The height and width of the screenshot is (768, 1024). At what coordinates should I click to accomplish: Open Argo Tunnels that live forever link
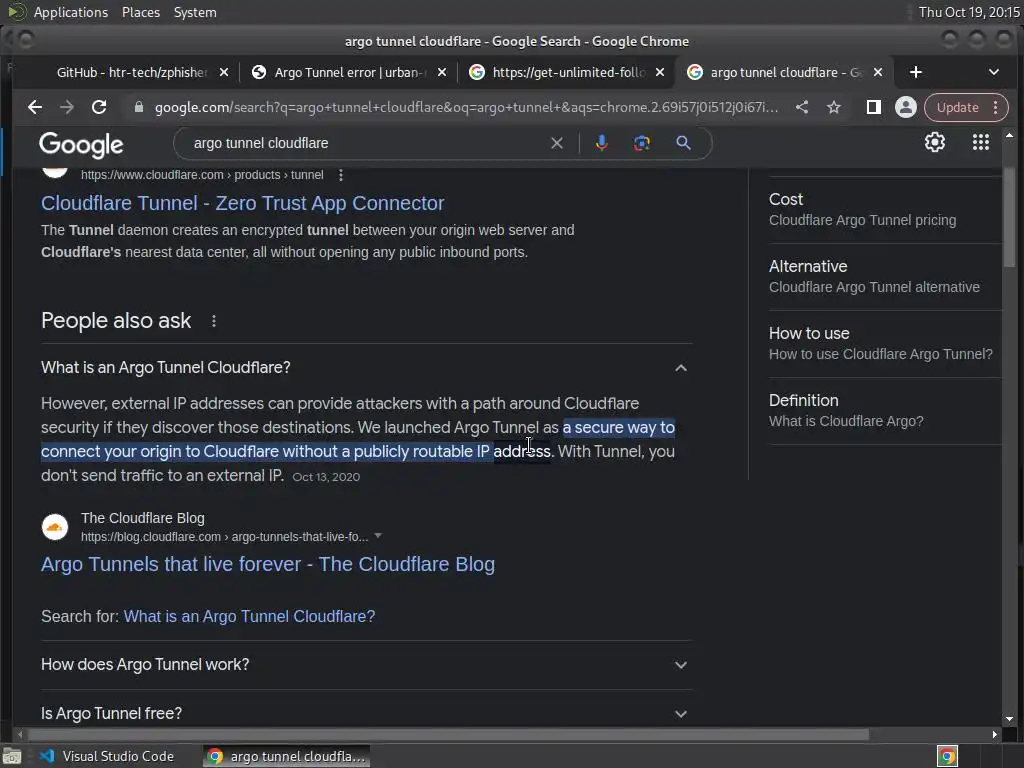coord(268,564)
